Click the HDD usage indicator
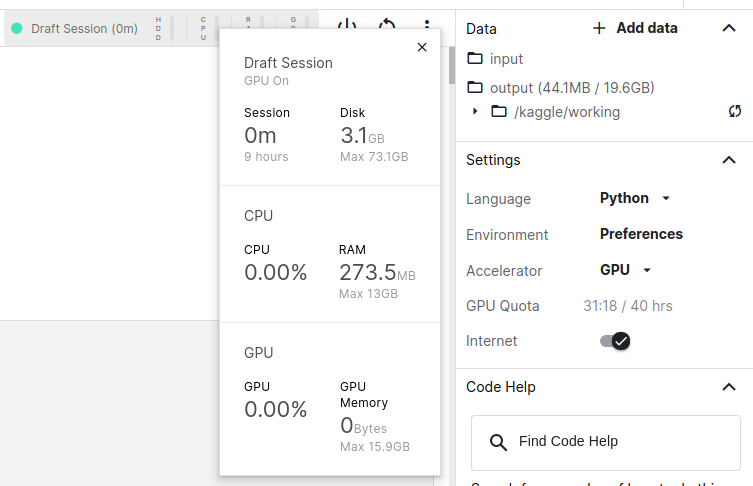This screenshot has width=753, height=486. [x=164, y=28]
